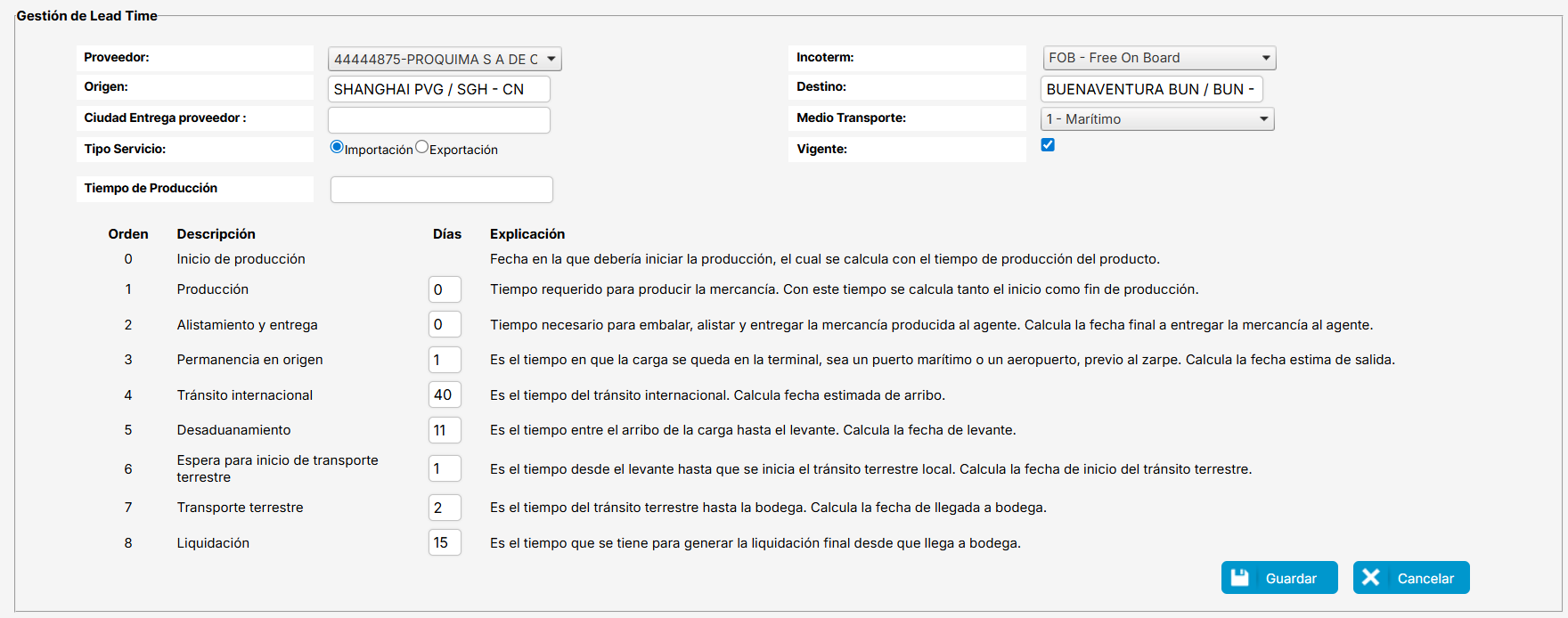This screenshot has height=618, width=1568.
Task: Click the Tiempo de Producción input
Action: coord(441,189)
